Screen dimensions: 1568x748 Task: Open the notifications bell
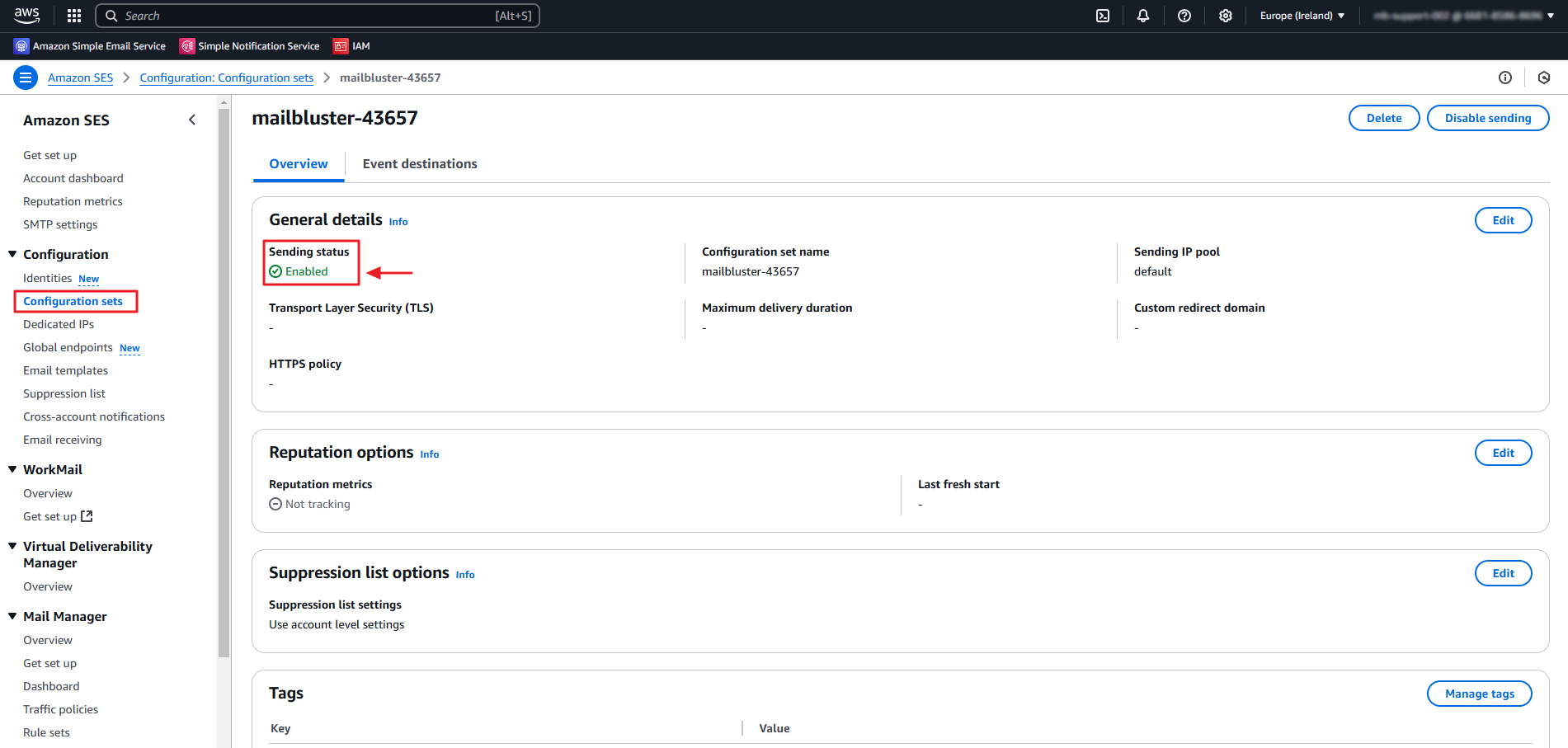click(1143, 16)
